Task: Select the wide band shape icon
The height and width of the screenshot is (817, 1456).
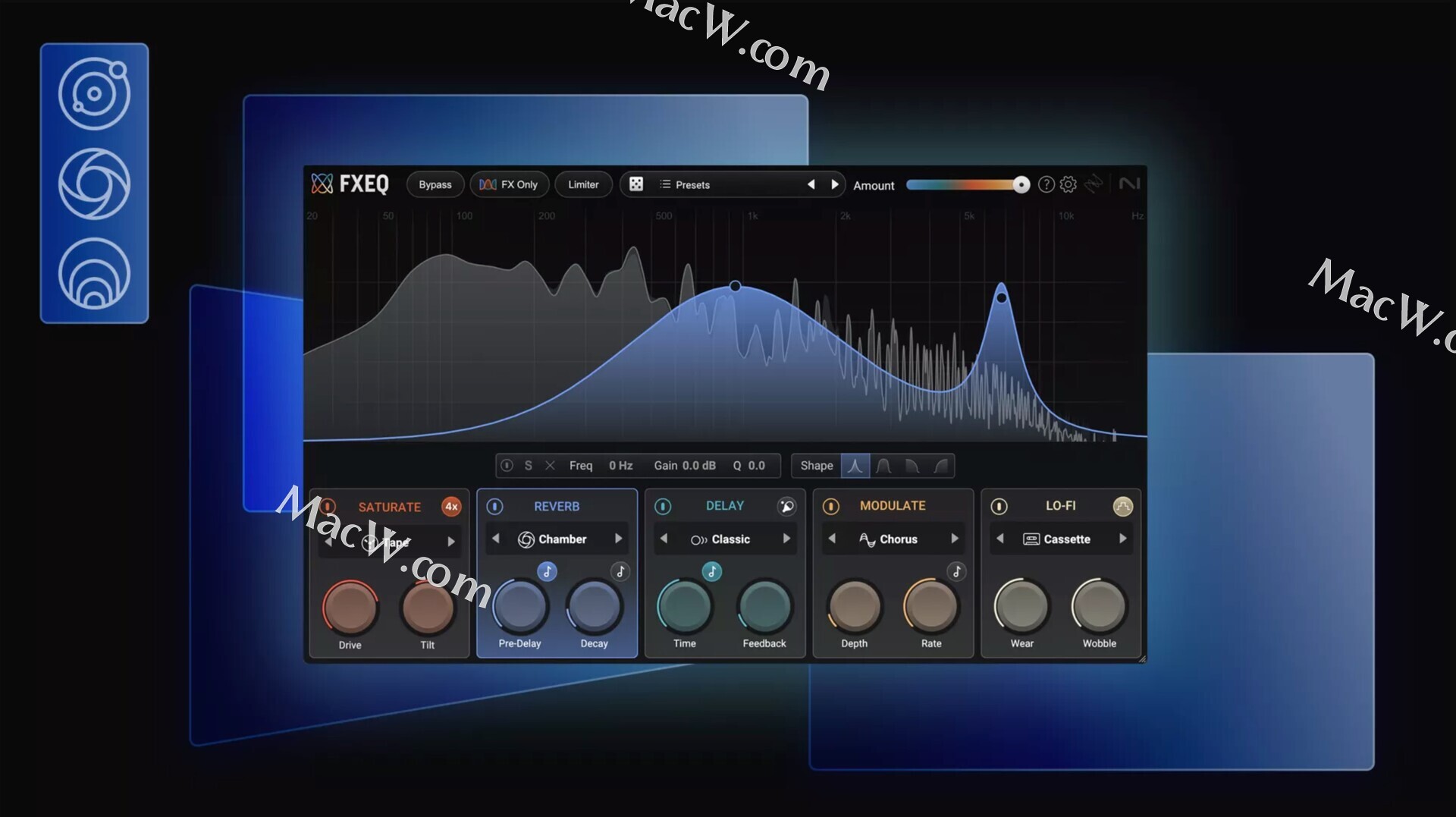Action: coord(883,466)
